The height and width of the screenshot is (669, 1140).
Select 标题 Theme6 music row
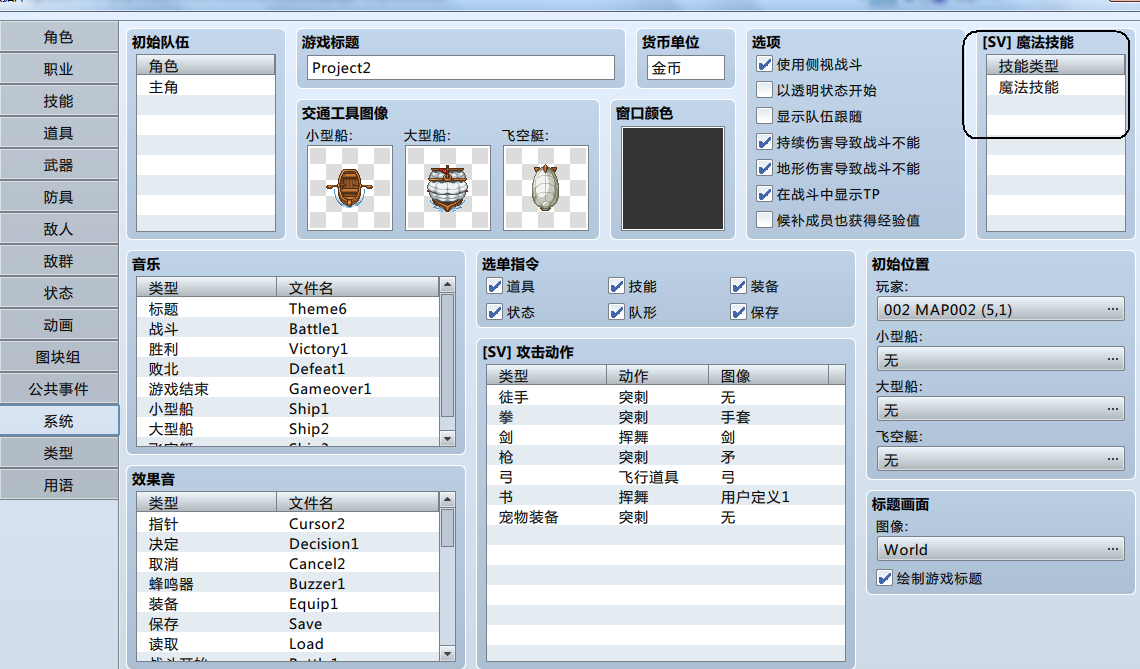(288, 308)
